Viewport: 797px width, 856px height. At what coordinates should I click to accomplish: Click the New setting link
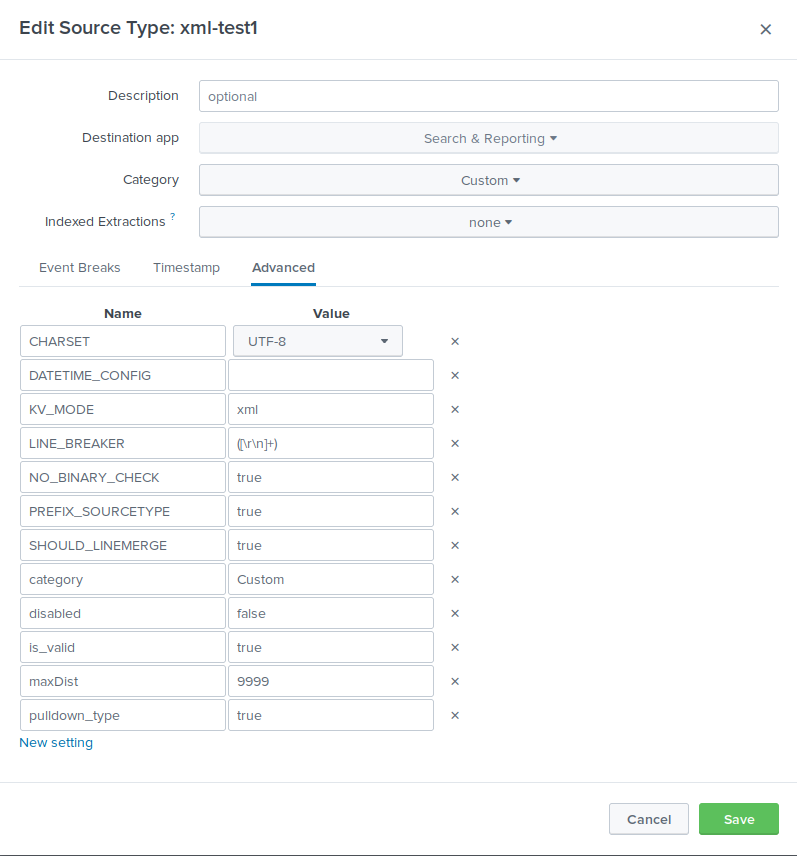point(56,743)
